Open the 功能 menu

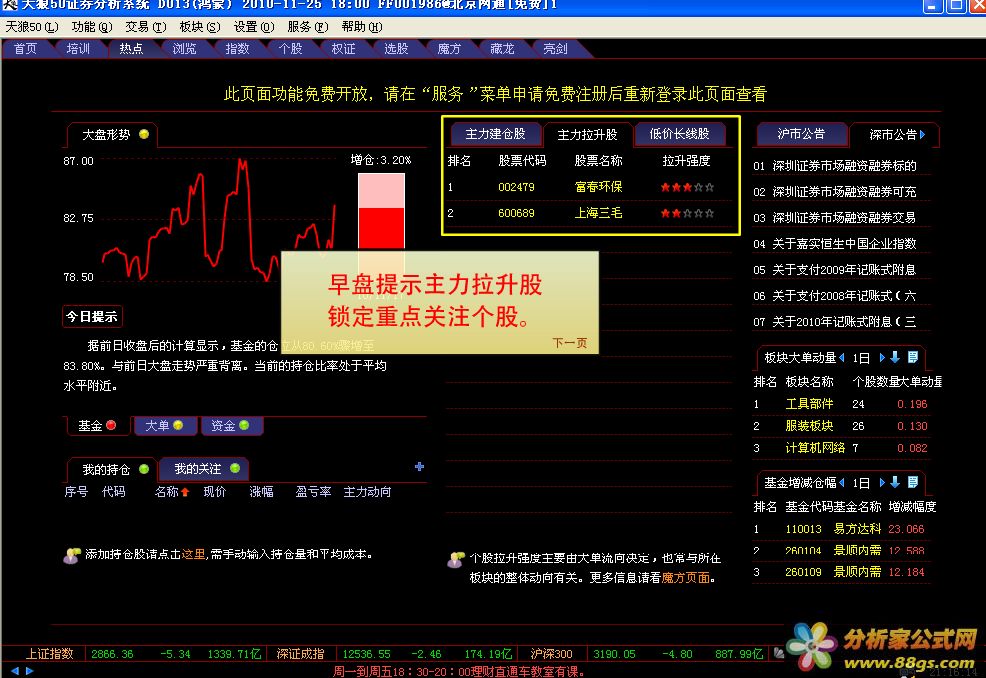point(92,27)
